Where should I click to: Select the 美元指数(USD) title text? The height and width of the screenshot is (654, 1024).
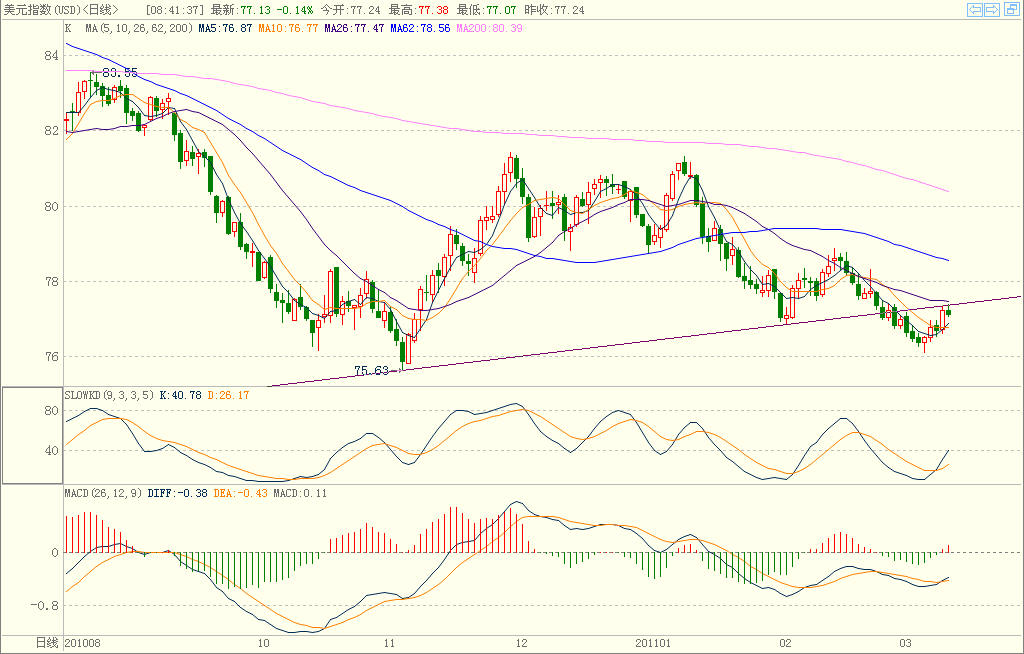click(x=41, y=10)
